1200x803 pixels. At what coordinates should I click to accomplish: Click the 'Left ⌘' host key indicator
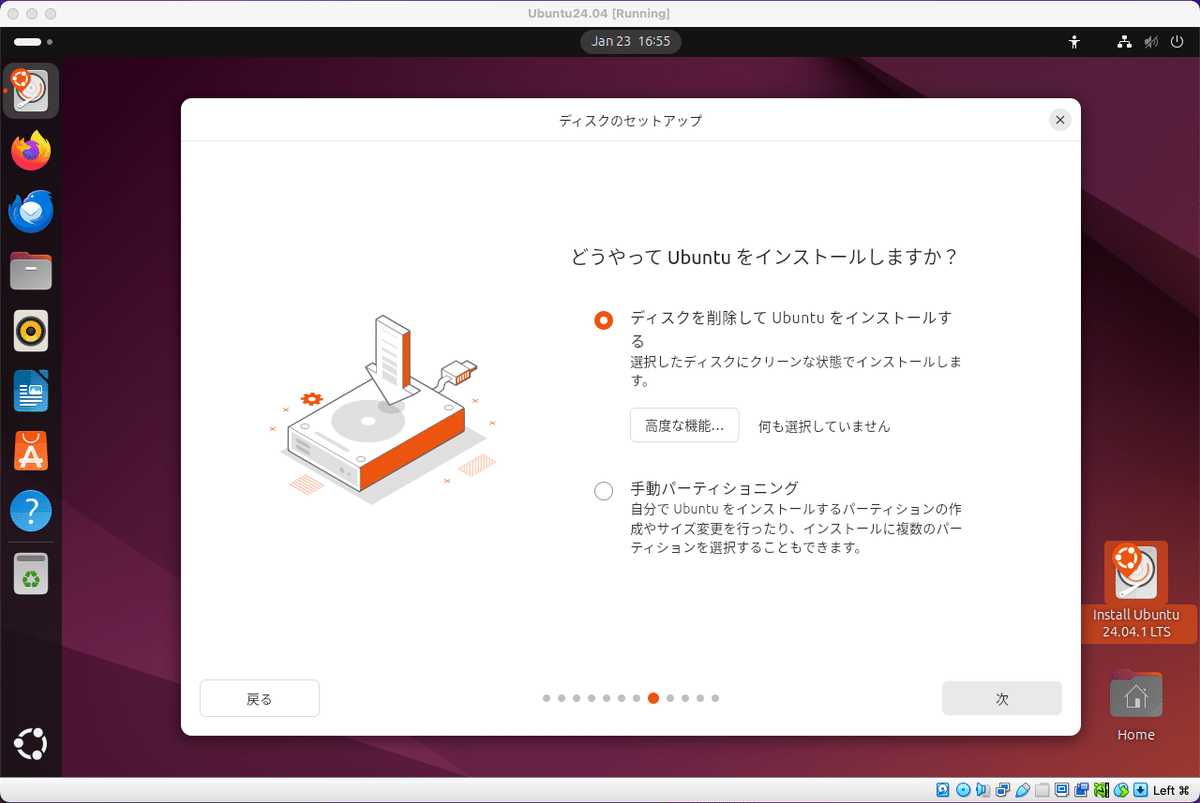(1171, 790)
